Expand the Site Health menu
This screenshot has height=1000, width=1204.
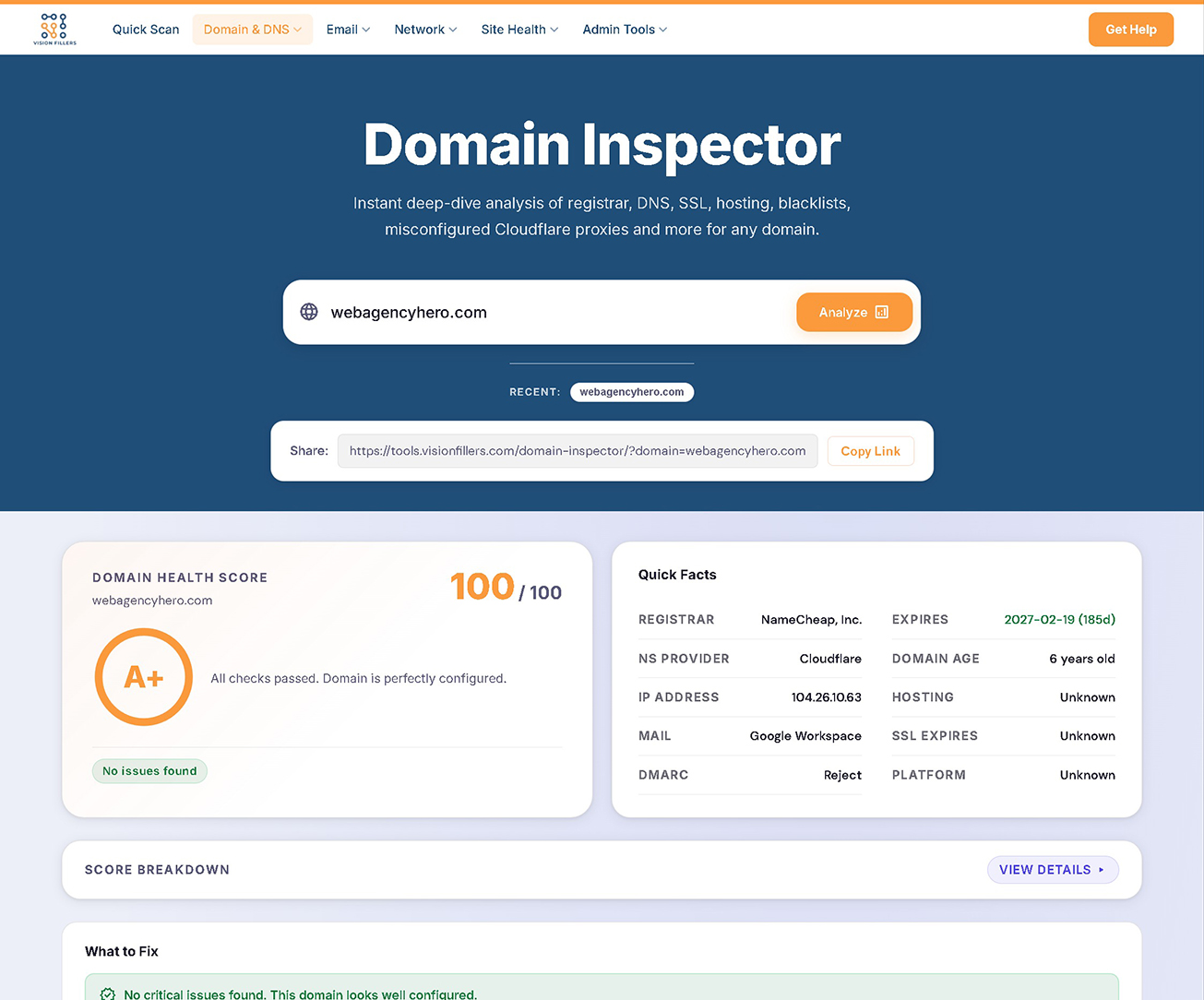click(519, 30)
